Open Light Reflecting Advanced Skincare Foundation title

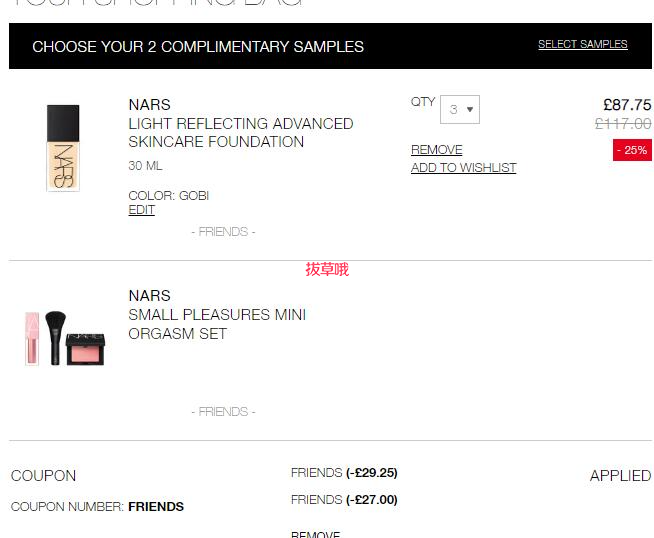(241, 133)
